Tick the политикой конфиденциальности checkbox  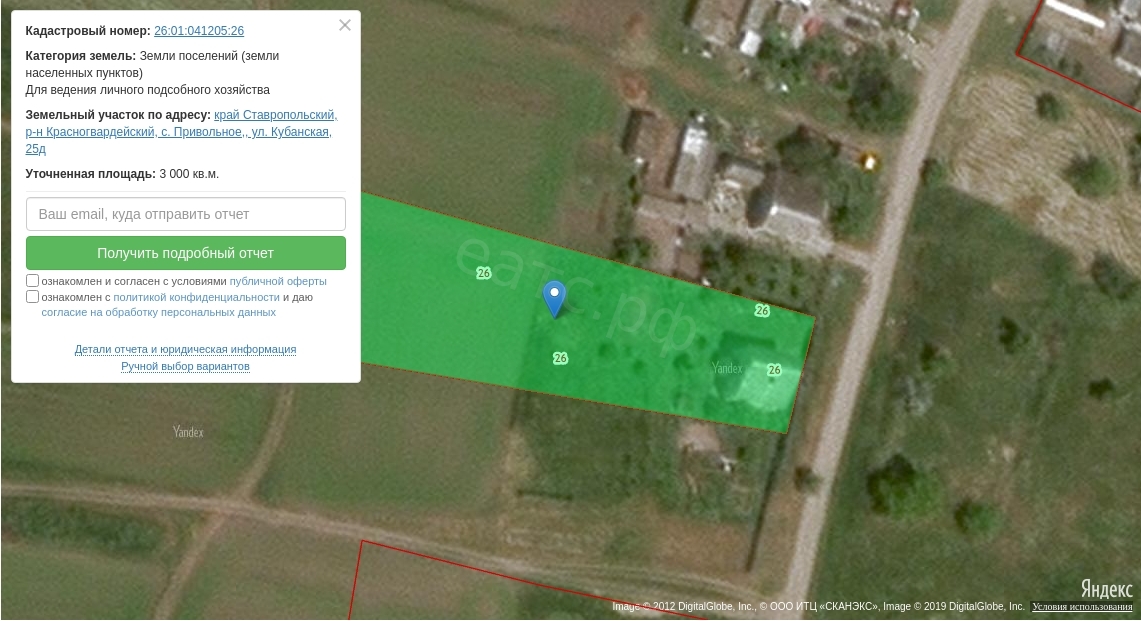pyautogui.click(x=32, y=297)
